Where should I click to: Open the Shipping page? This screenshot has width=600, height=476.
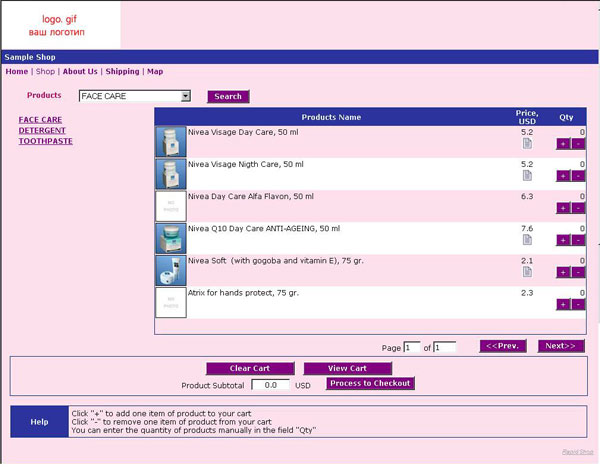click(122, 72)
